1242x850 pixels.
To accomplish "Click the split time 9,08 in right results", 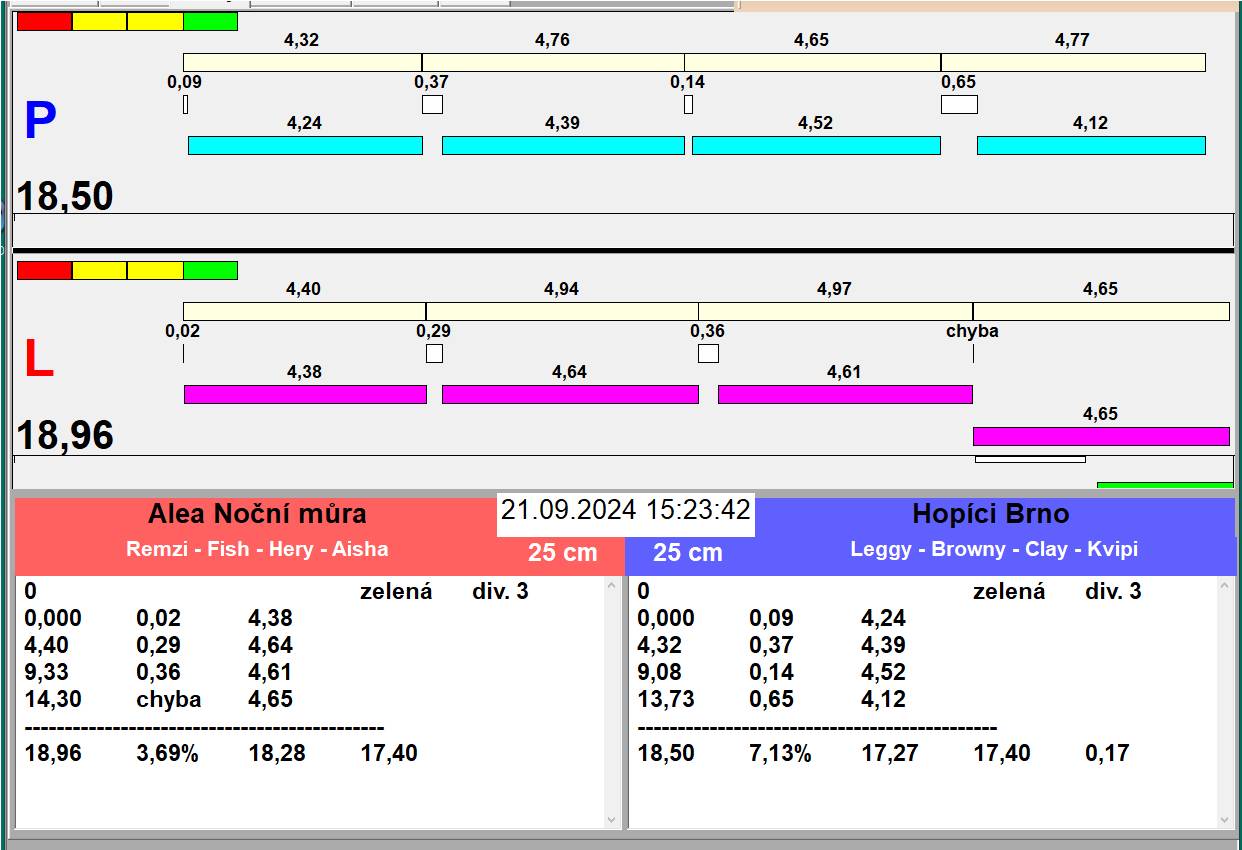I will [660, 673].
